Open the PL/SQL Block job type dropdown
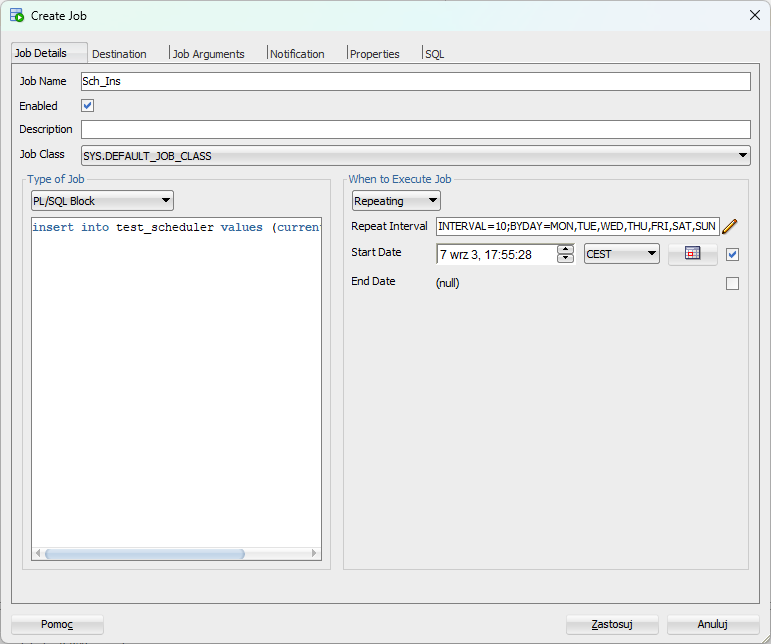This screenshot has width=771, height=644. [x=102, y=201]
